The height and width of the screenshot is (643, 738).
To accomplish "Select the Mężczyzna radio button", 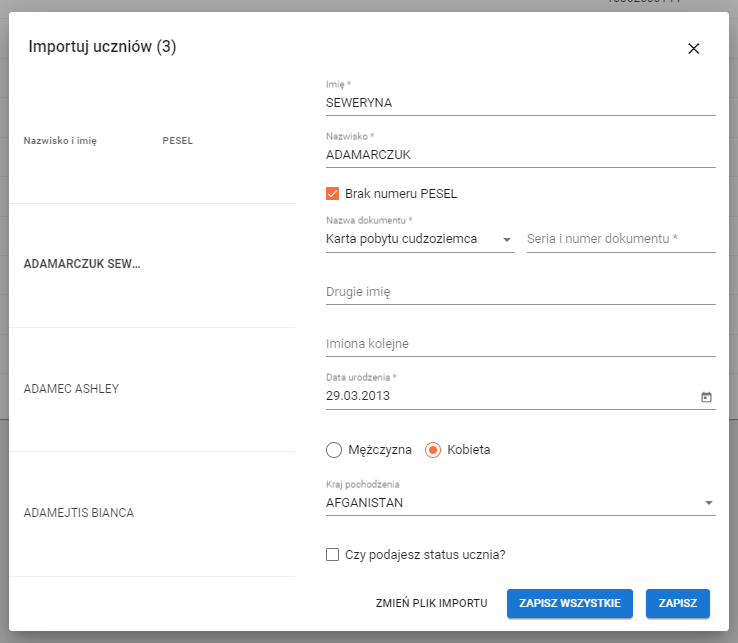I will pos(334,450).
